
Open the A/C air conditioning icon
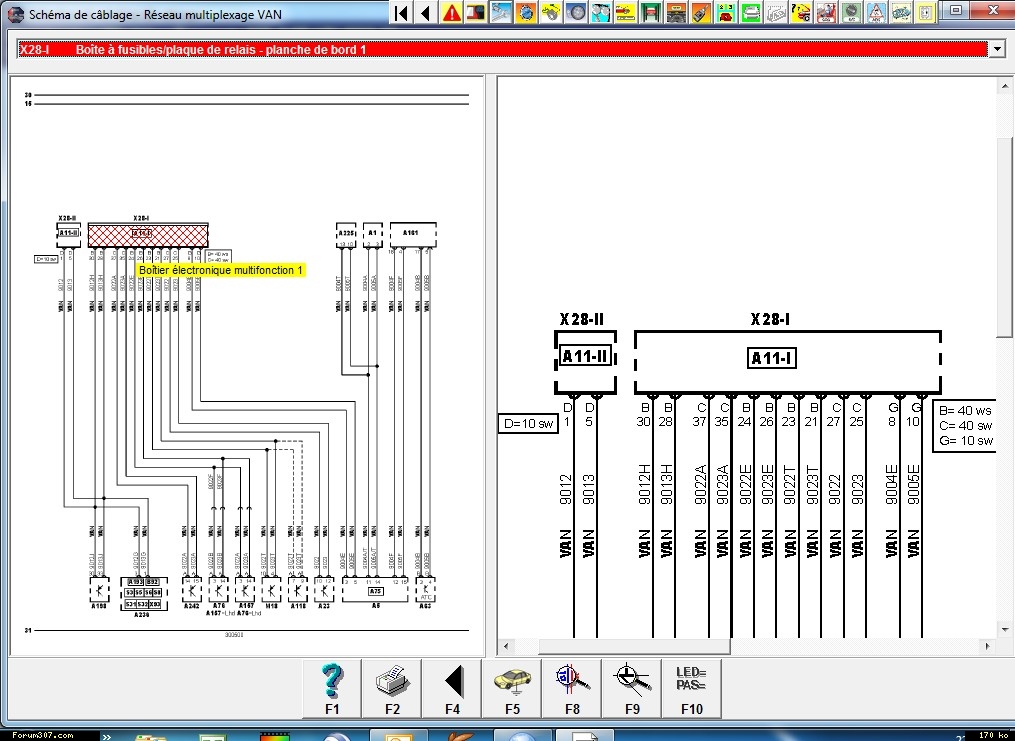(x=851, y=12)
